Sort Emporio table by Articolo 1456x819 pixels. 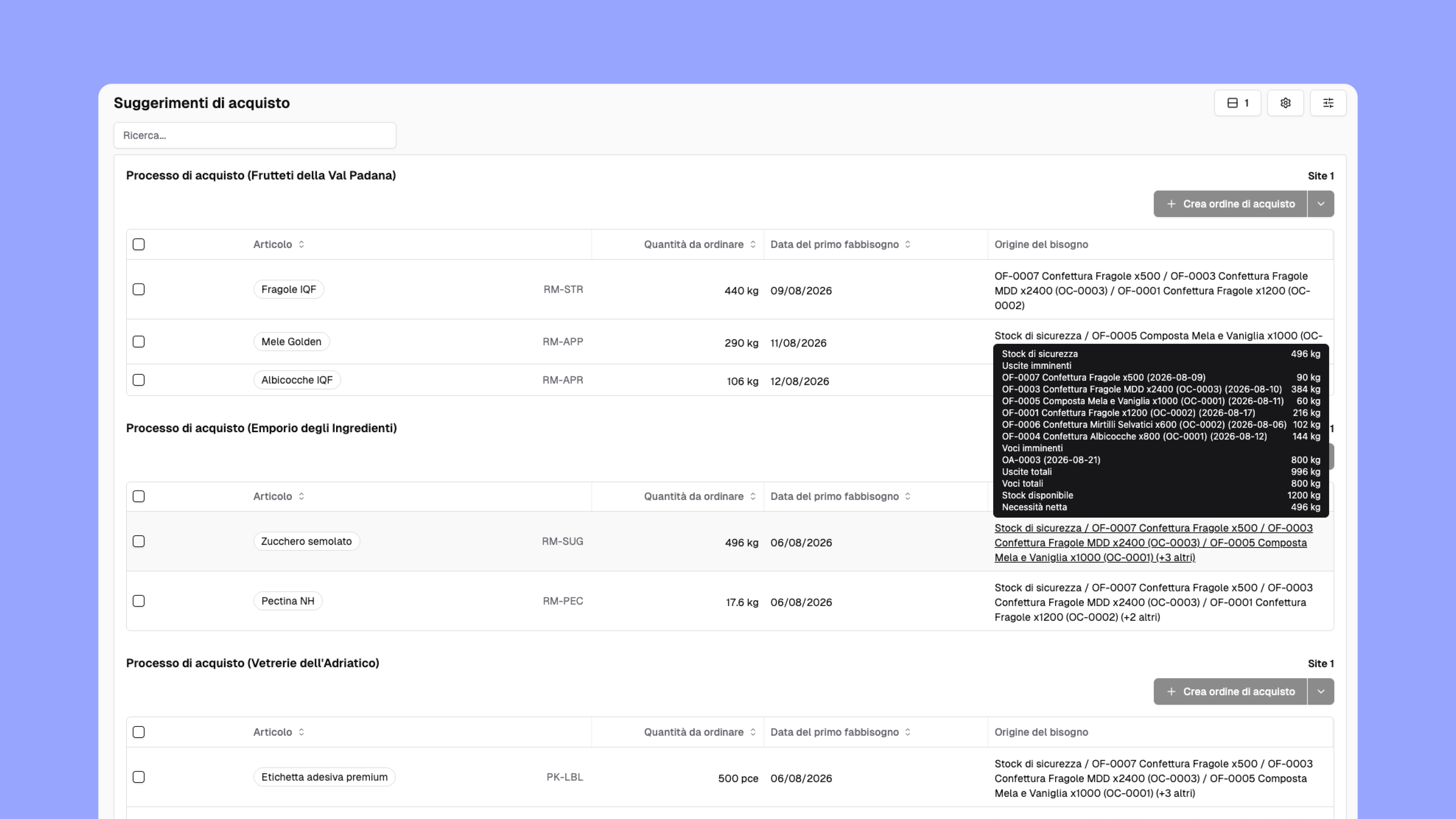[x=279, y=496]
